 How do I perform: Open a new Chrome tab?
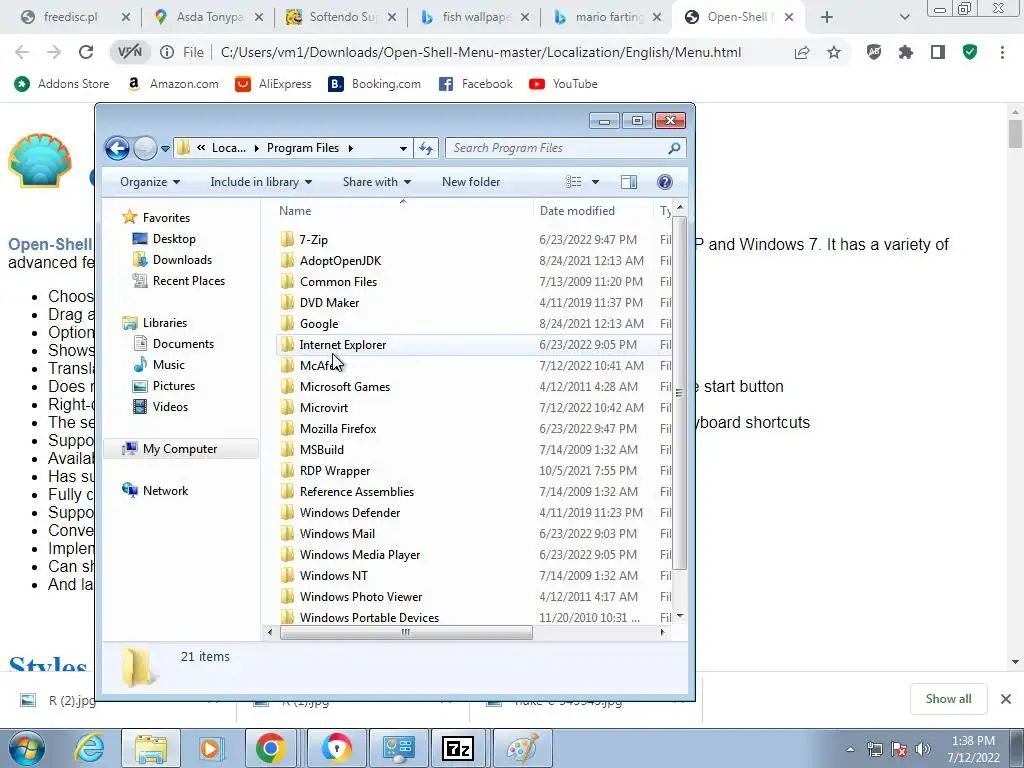(x=827, y=17)
